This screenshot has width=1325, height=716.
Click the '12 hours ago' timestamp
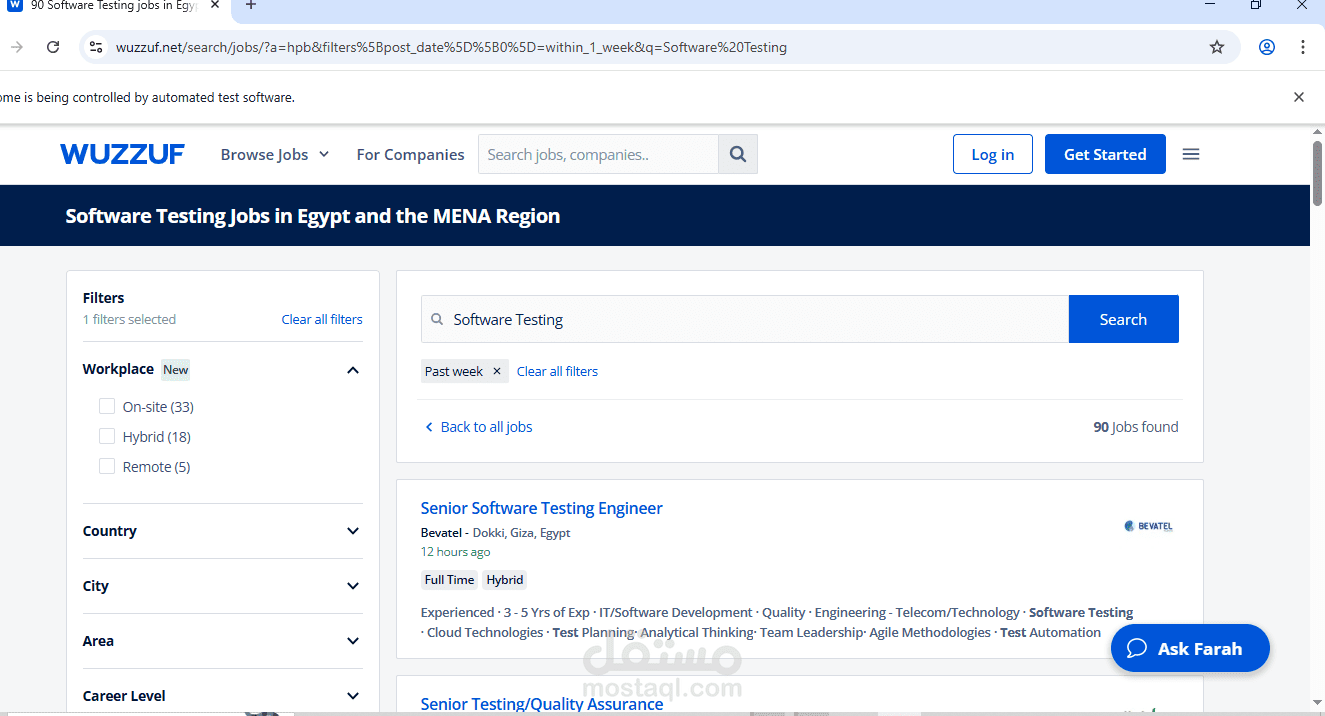[x=455, y=552]
